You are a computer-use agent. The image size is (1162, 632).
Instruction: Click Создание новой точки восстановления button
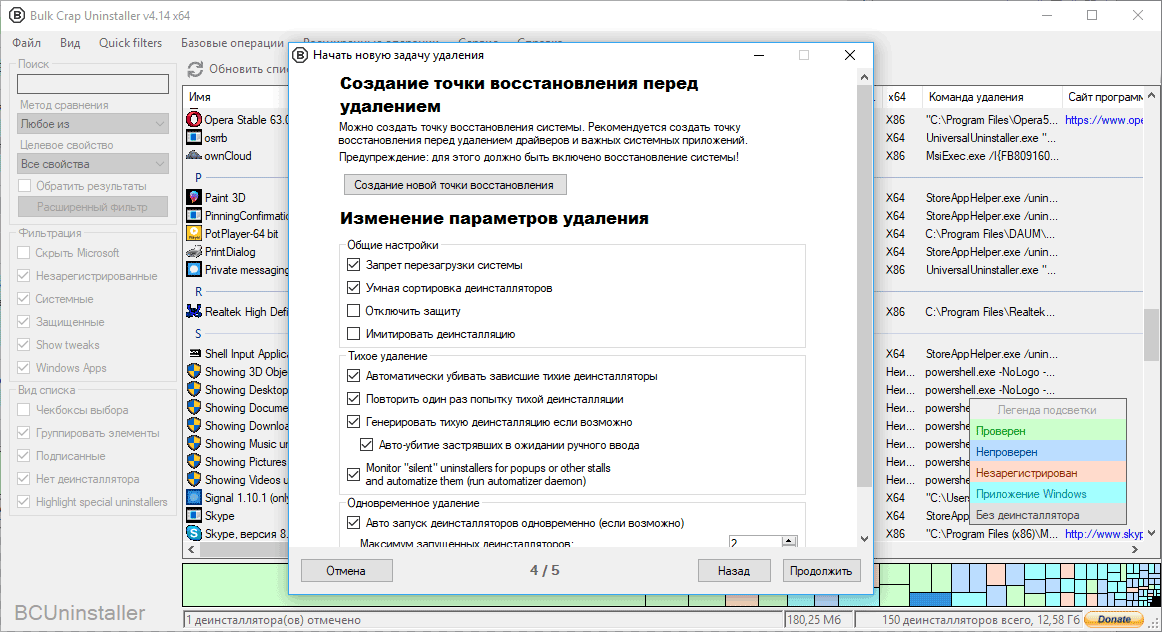(x=455, y=184)
